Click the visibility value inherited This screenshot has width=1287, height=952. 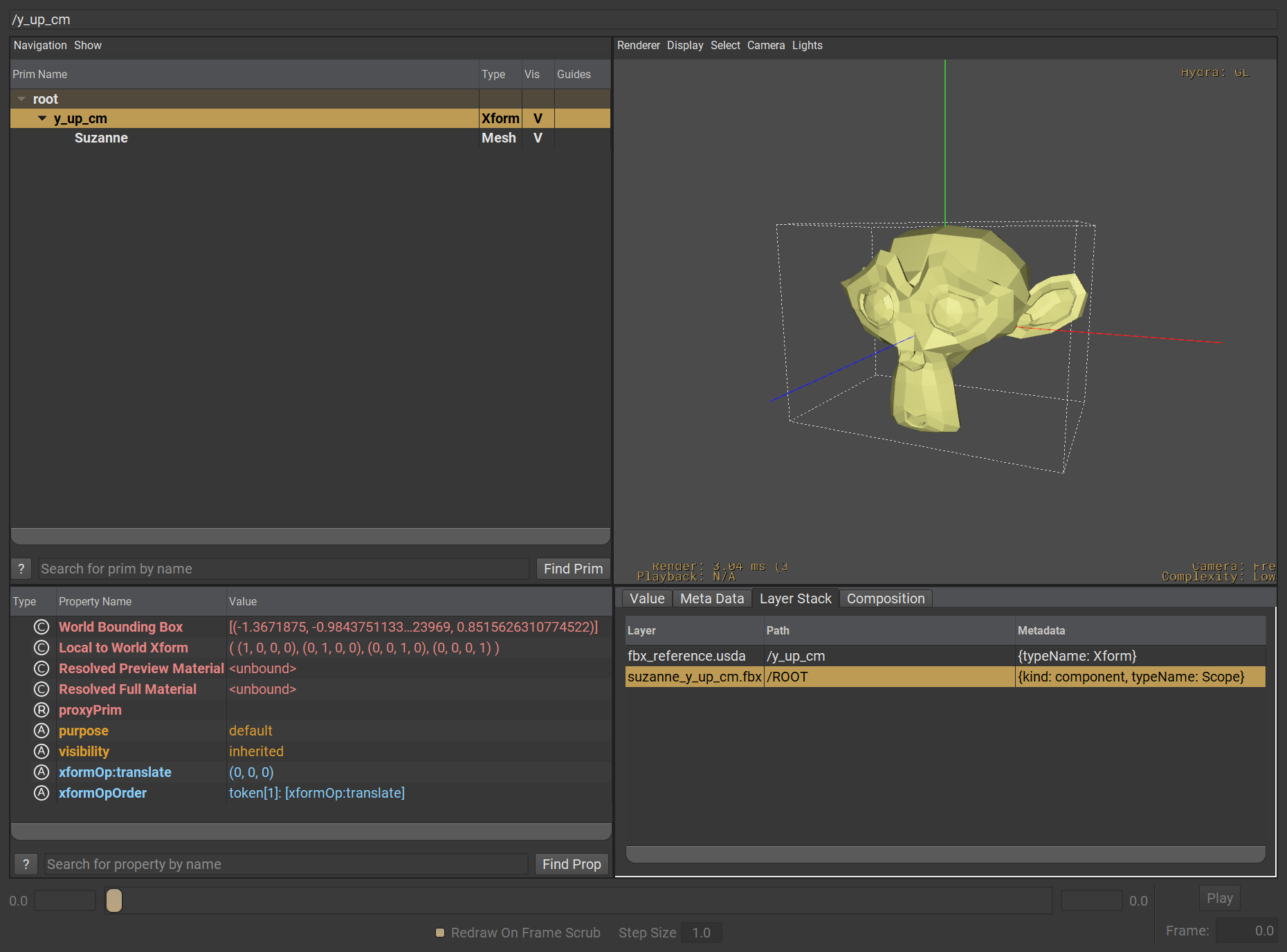(x=256, y=751)
